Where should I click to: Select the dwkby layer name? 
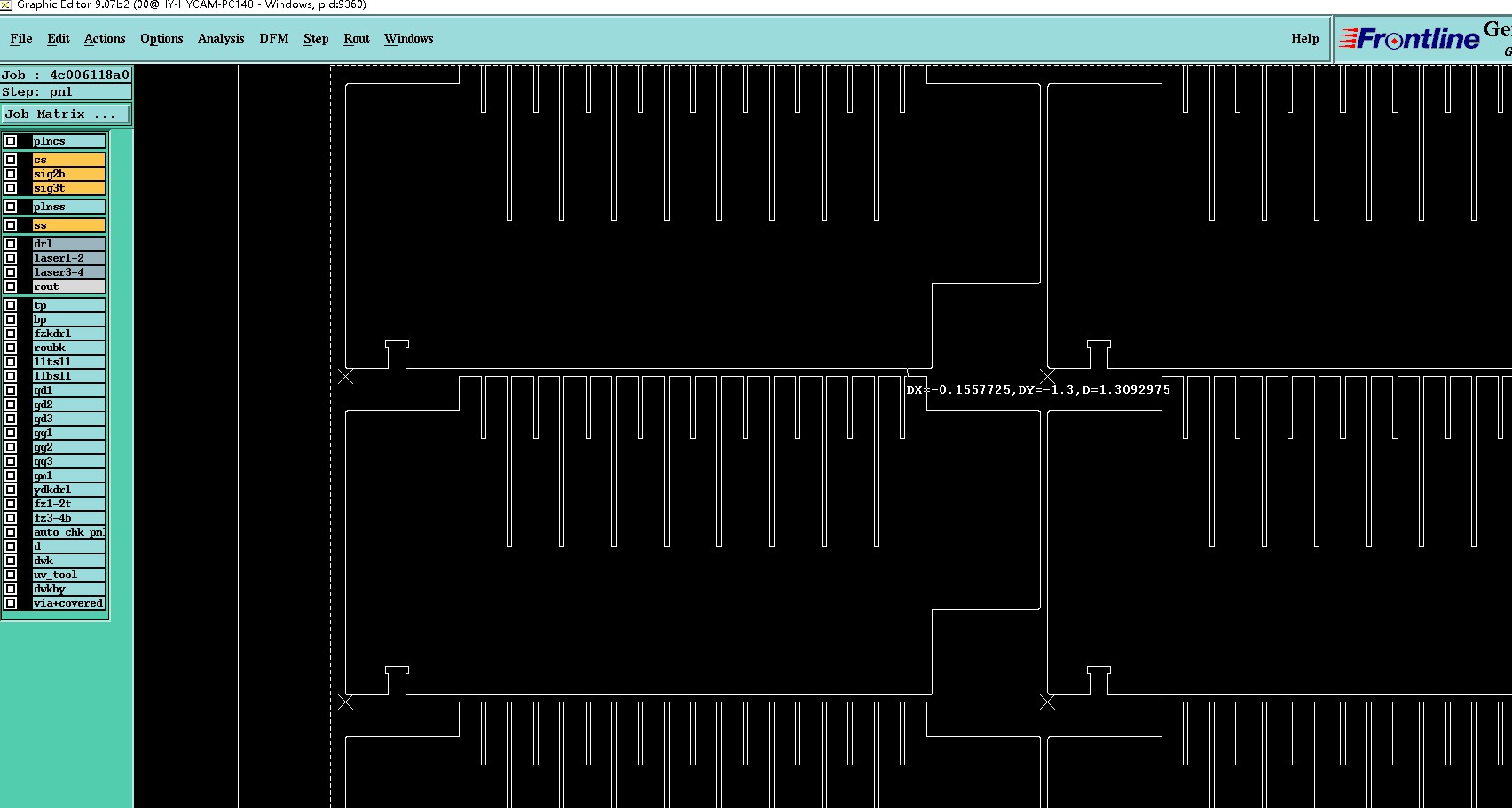click(69, 589)
